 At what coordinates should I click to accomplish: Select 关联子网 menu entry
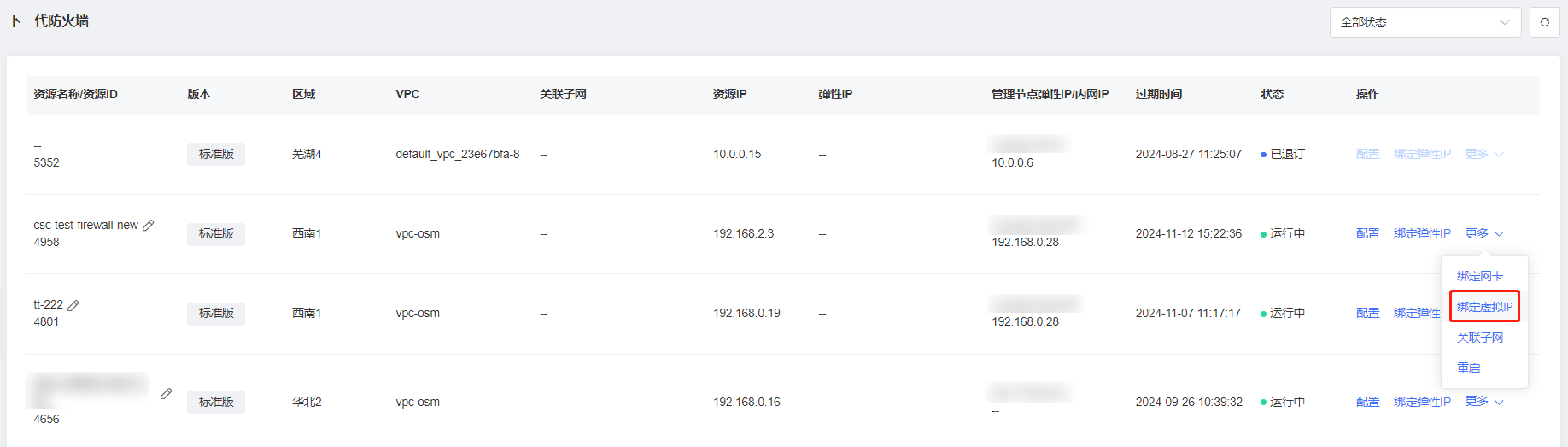(1480, 338)
